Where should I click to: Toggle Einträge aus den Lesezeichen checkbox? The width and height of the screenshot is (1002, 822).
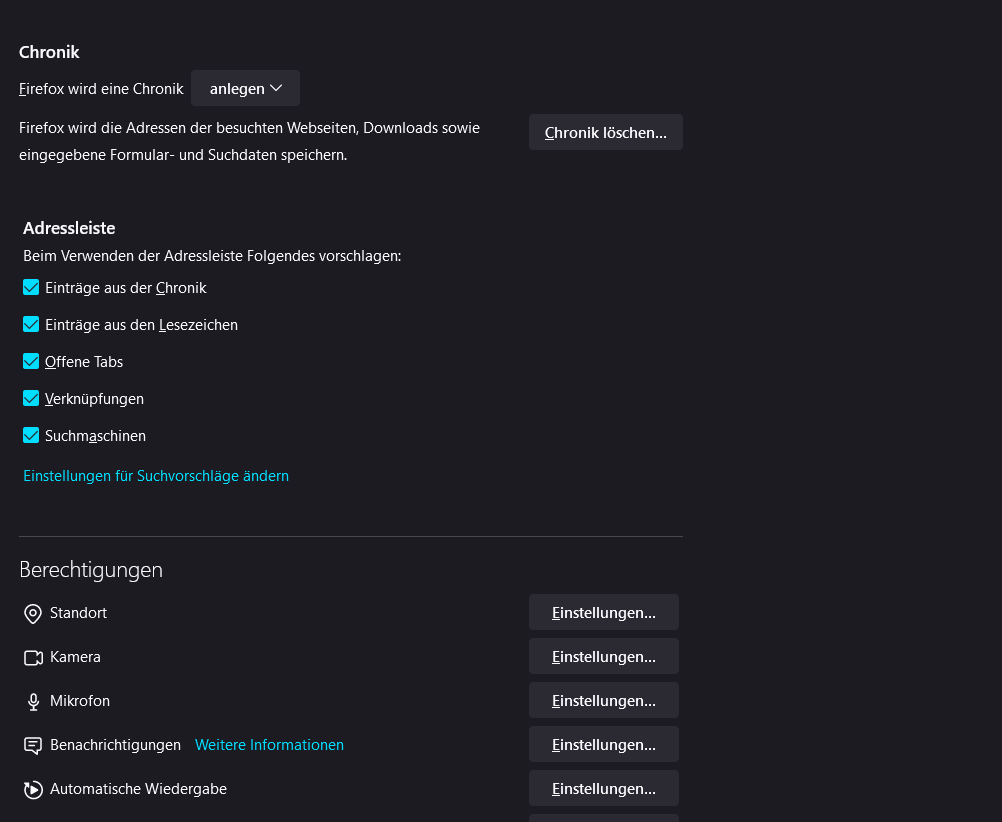point(31,324)
